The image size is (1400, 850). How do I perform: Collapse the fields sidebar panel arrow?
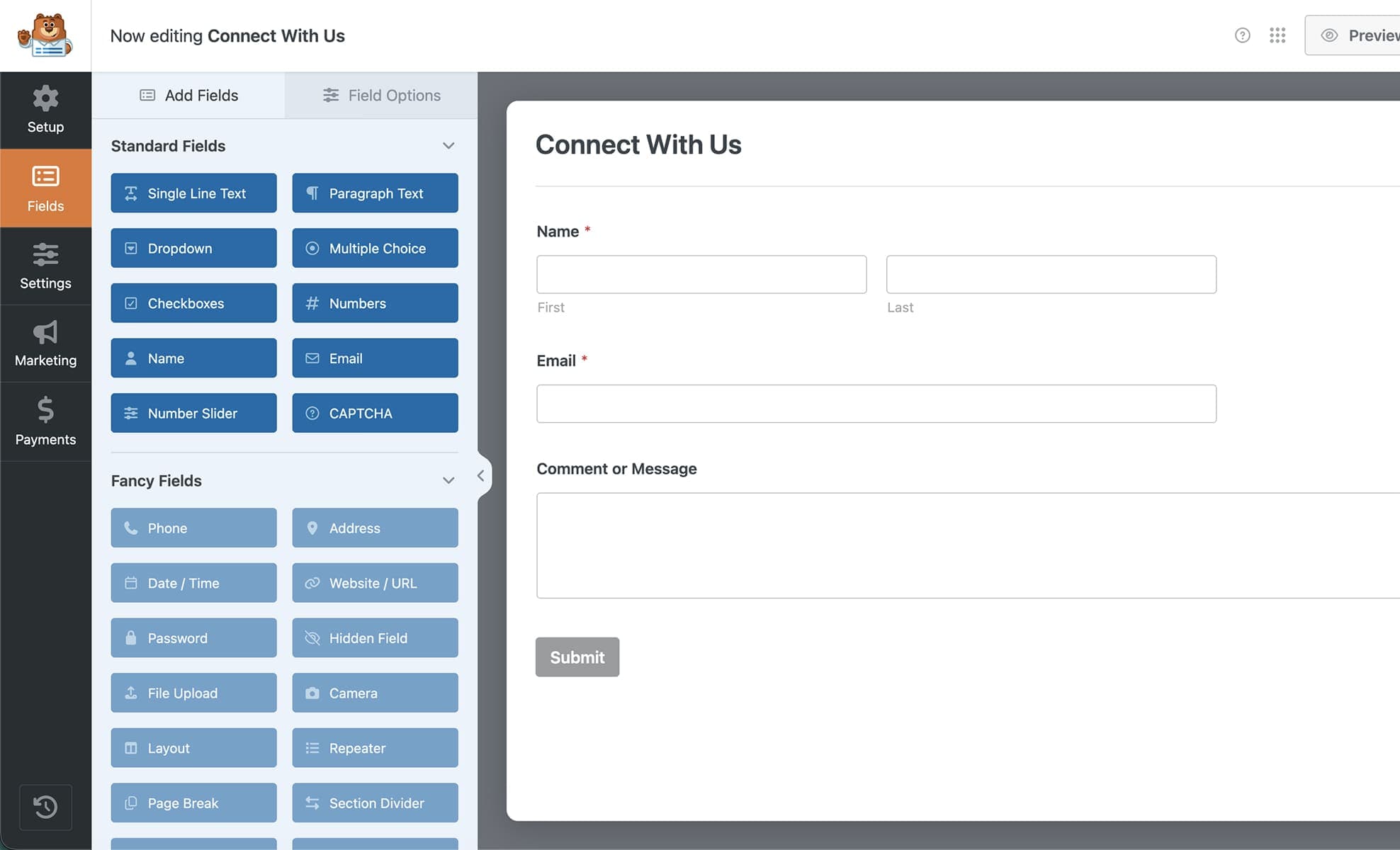(x=481, y=476)
